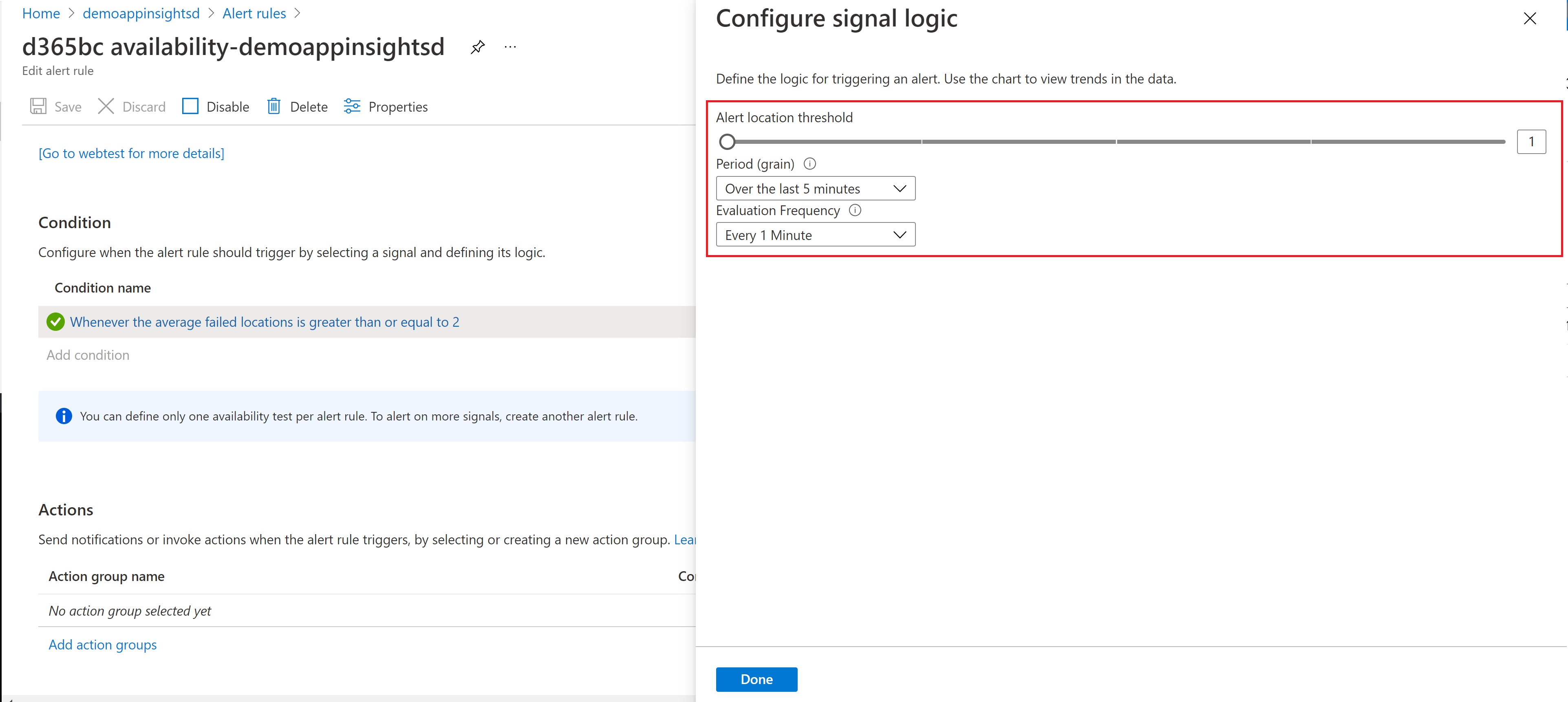Toggle the Disable checkbox icon
The height and width of the screenshot is (702, 1568).
[x=190, y=106]
